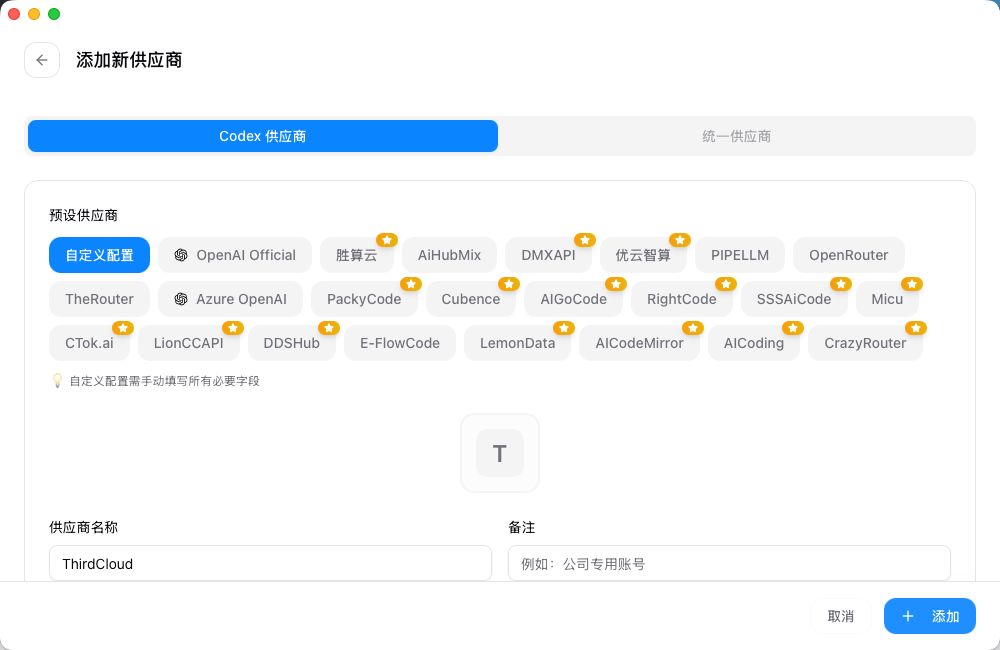Select the Azure OpenAI preset
The height and width of the screenshot is (650, 1000).
click(230, 299)
